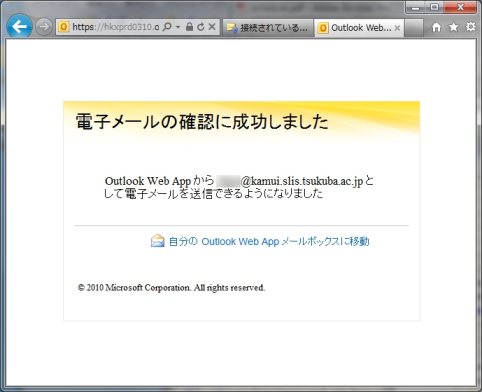Click the browser forward arrow button
The image size is (482, 392).
pos(44,27)
